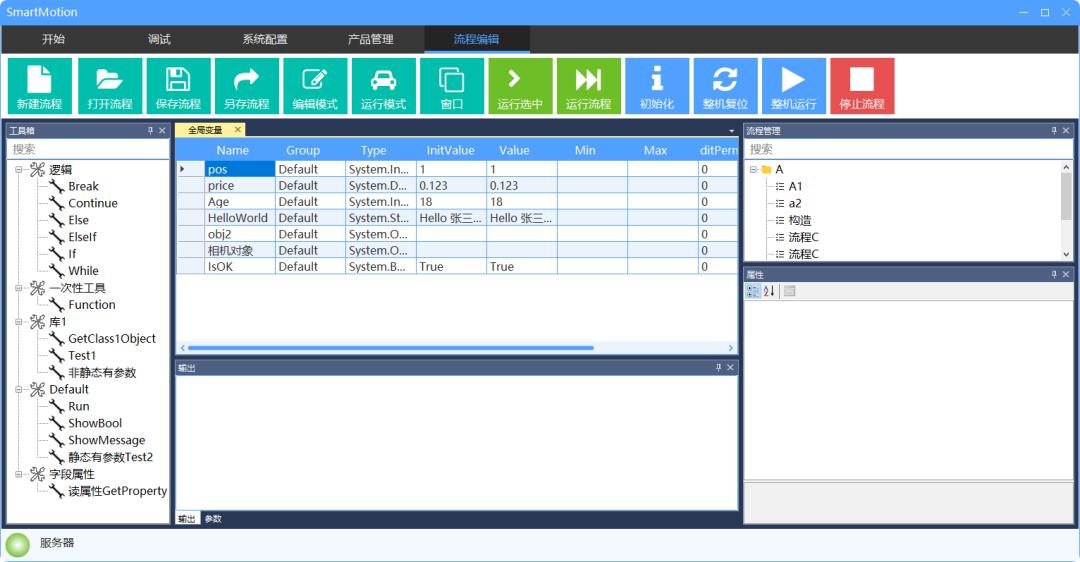The height and width of the screenshot is (562, 1080).
Task: Select the price InitValue cell 0.123
Action: 451,185
